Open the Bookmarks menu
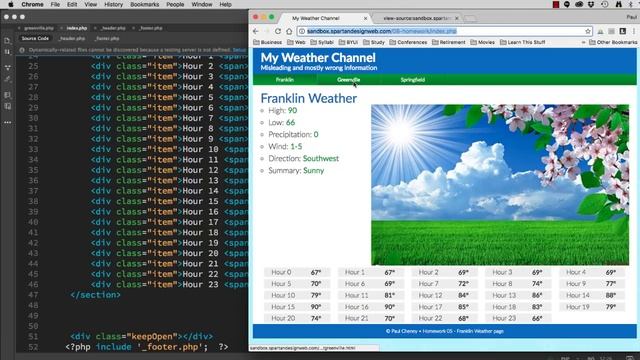This screenshot has height=360, width=640. [144, 4]
